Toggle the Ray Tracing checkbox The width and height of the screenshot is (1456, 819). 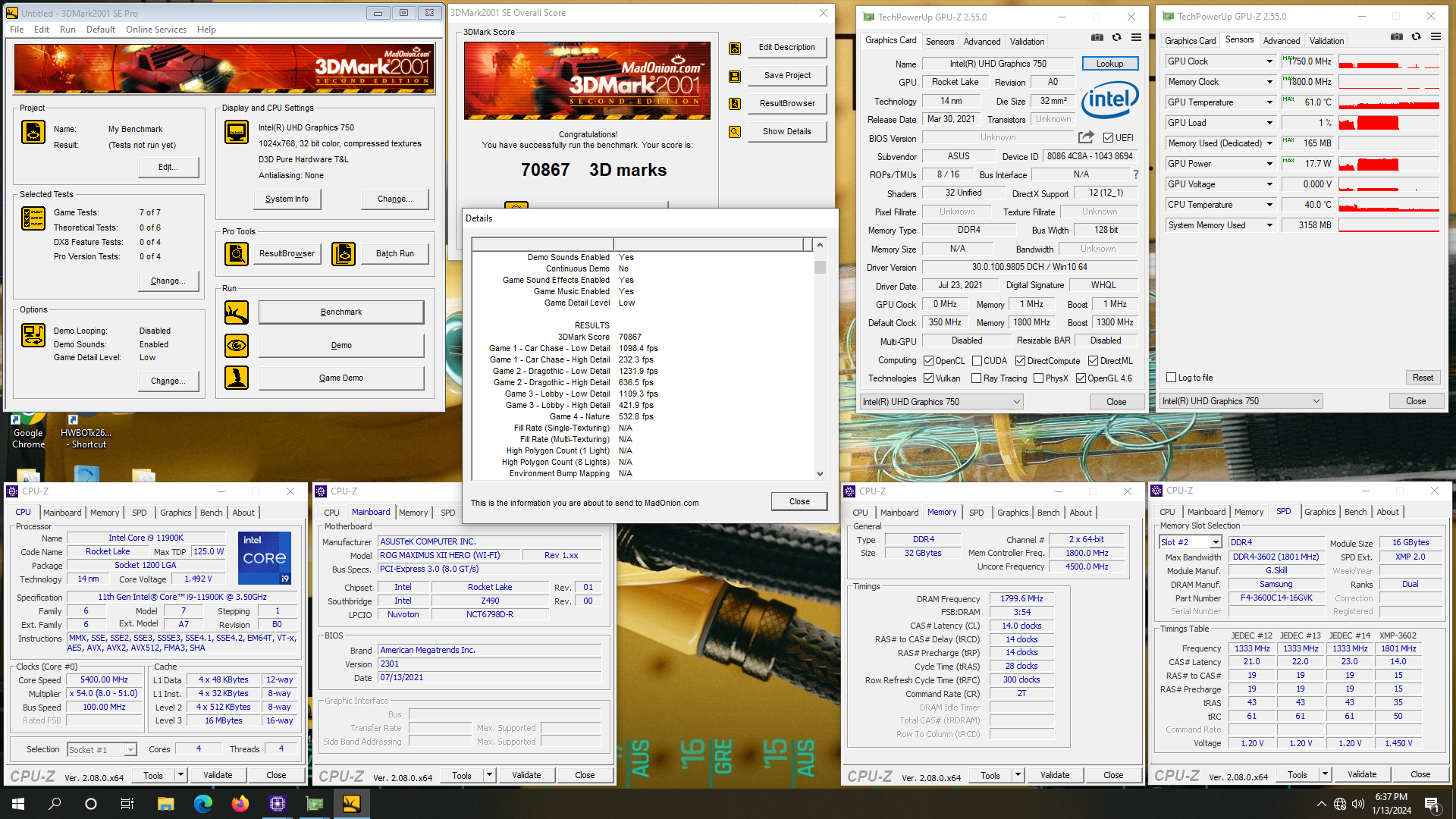pyautogui.click(x=977, y=378)
